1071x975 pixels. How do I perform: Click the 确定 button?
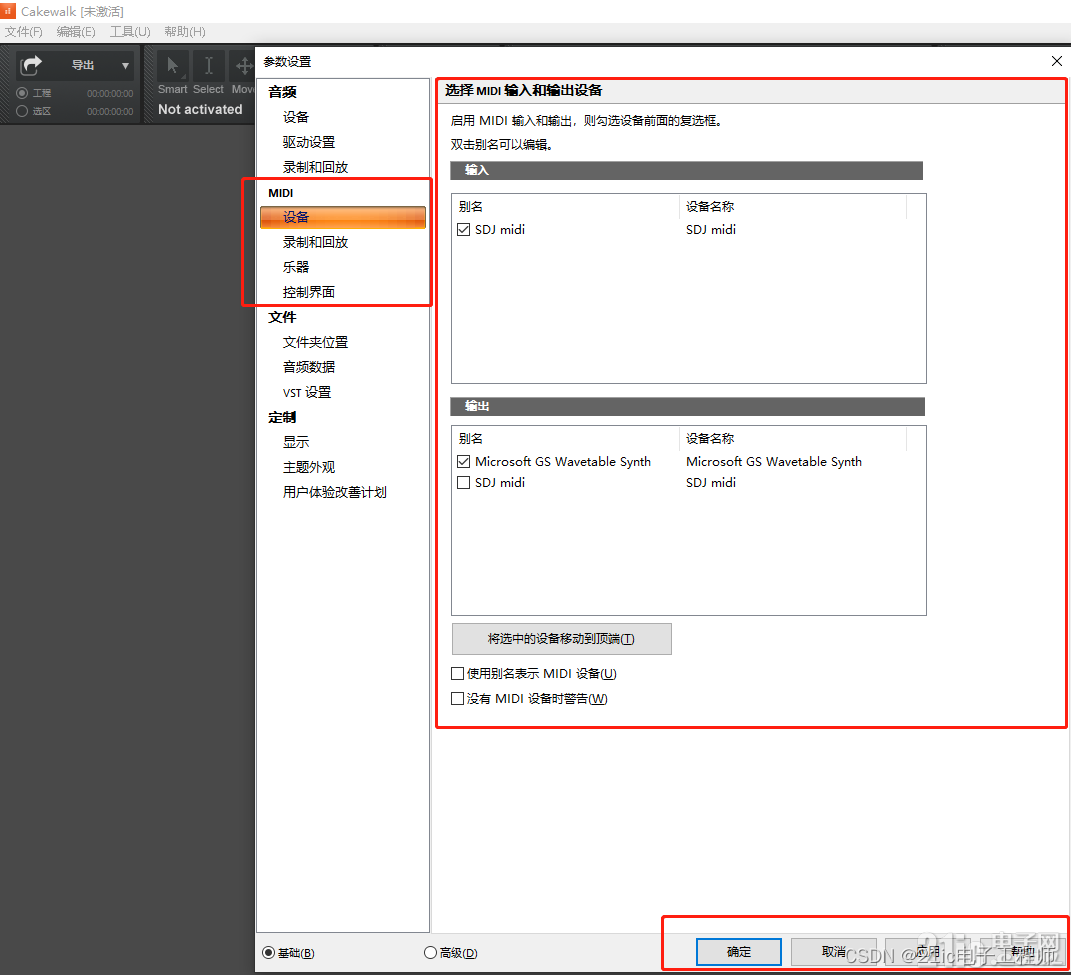click(x=738, y=952)
